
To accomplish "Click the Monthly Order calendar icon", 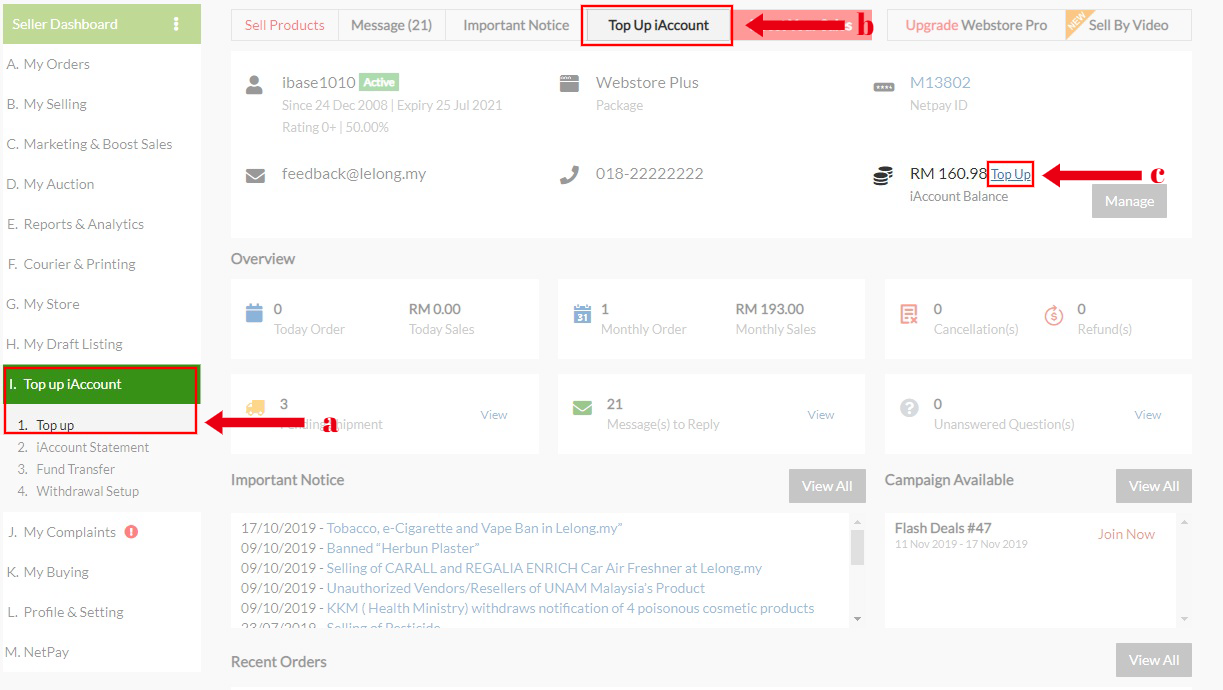I will [x=582, y=314].
